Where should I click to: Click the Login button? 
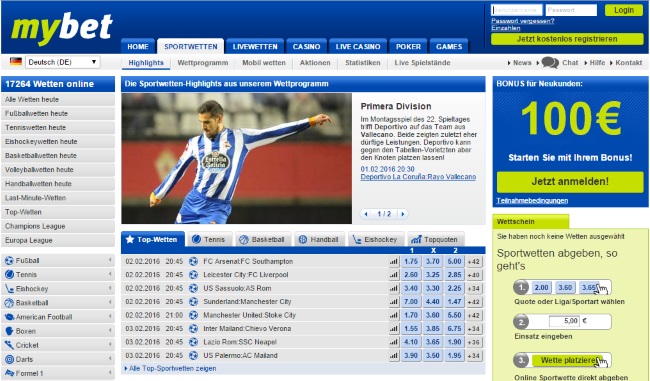(623, 10)
